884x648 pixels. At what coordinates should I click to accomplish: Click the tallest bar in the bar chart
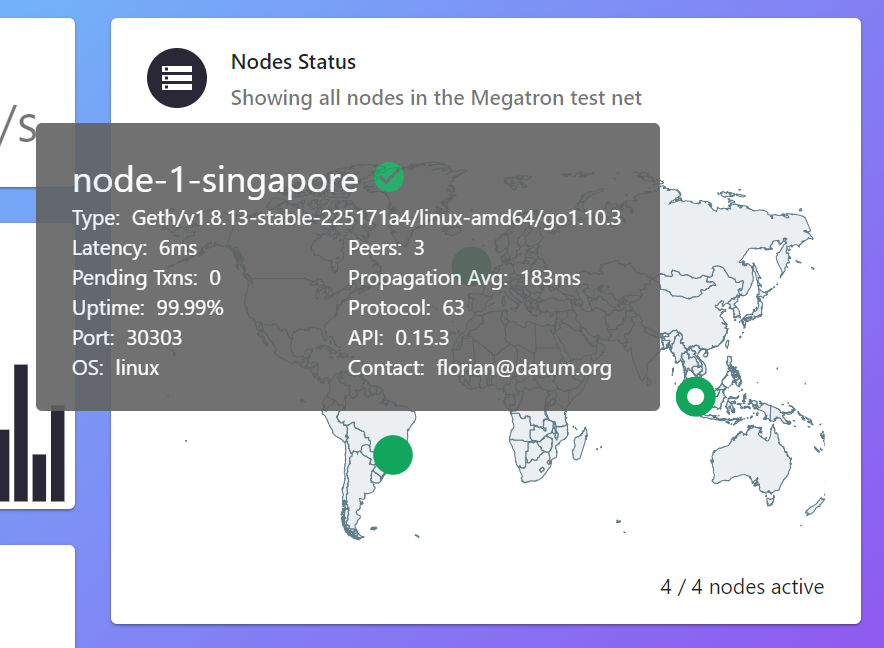(21, 433)
